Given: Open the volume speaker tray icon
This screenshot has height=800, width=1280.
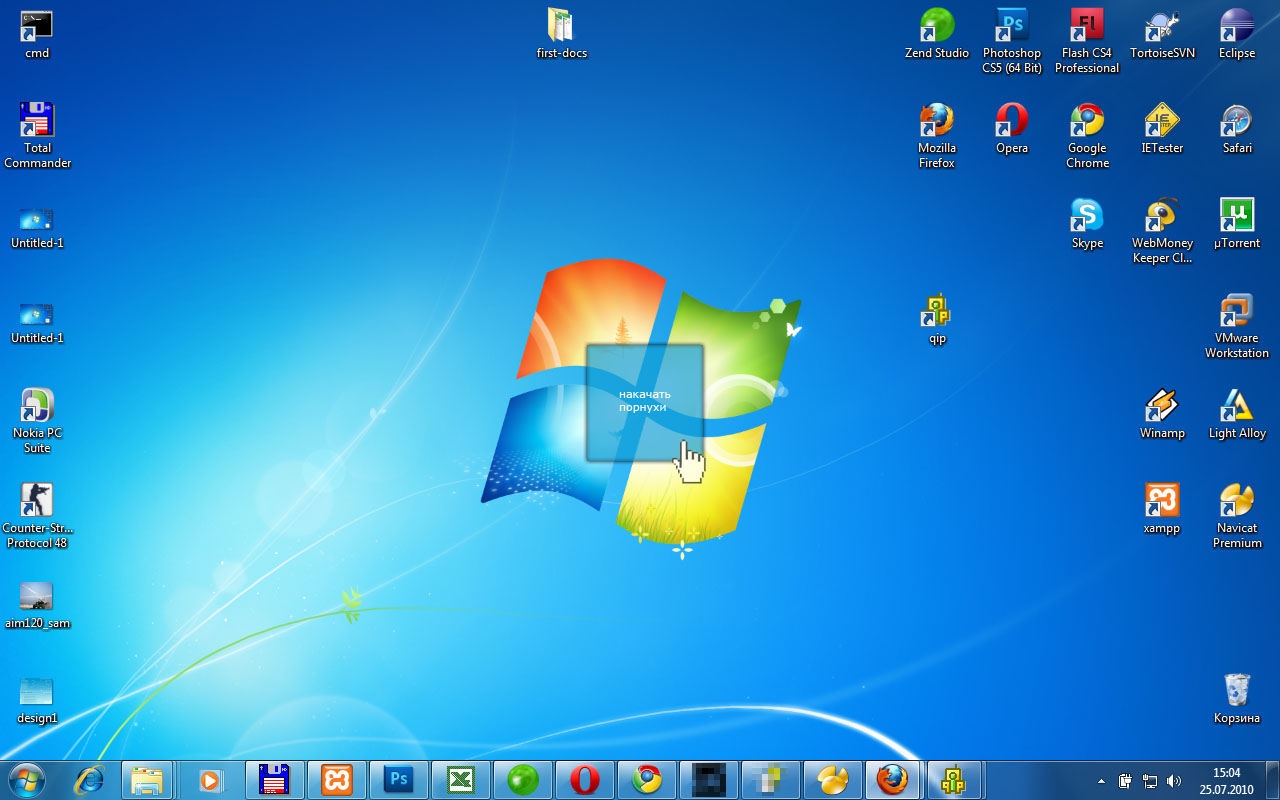Looking at the screenshot, I should [1173, 781].
